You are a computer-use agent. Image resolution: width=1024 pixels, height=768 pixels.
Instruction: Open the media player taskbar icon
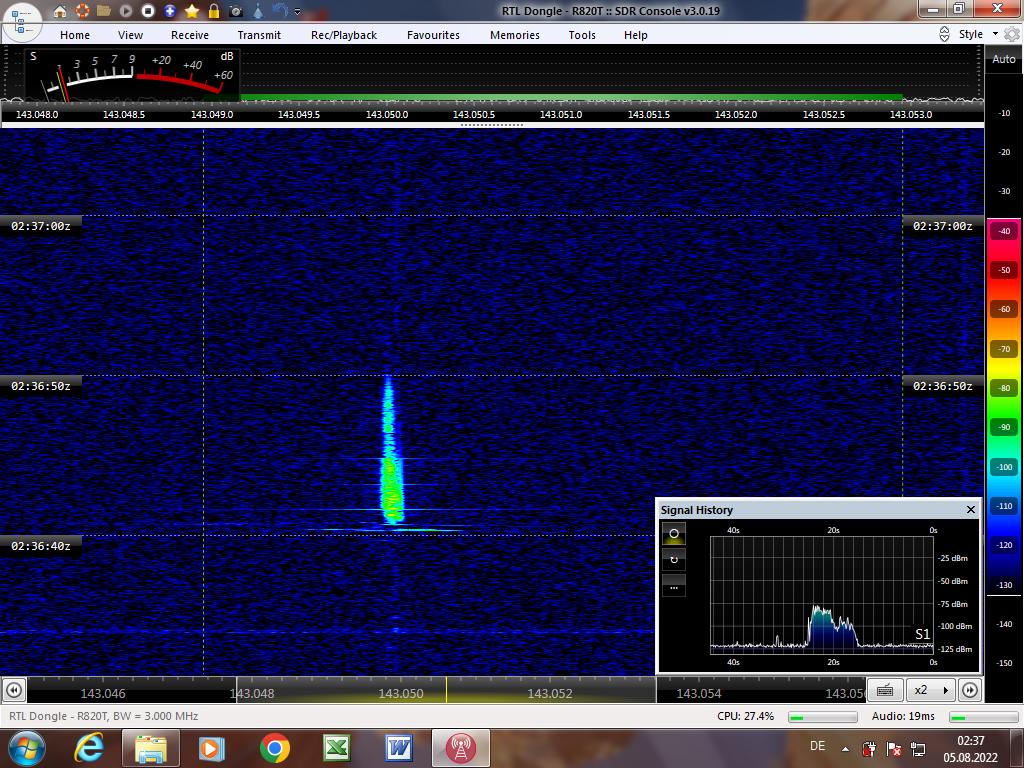(x=212, y=748)
